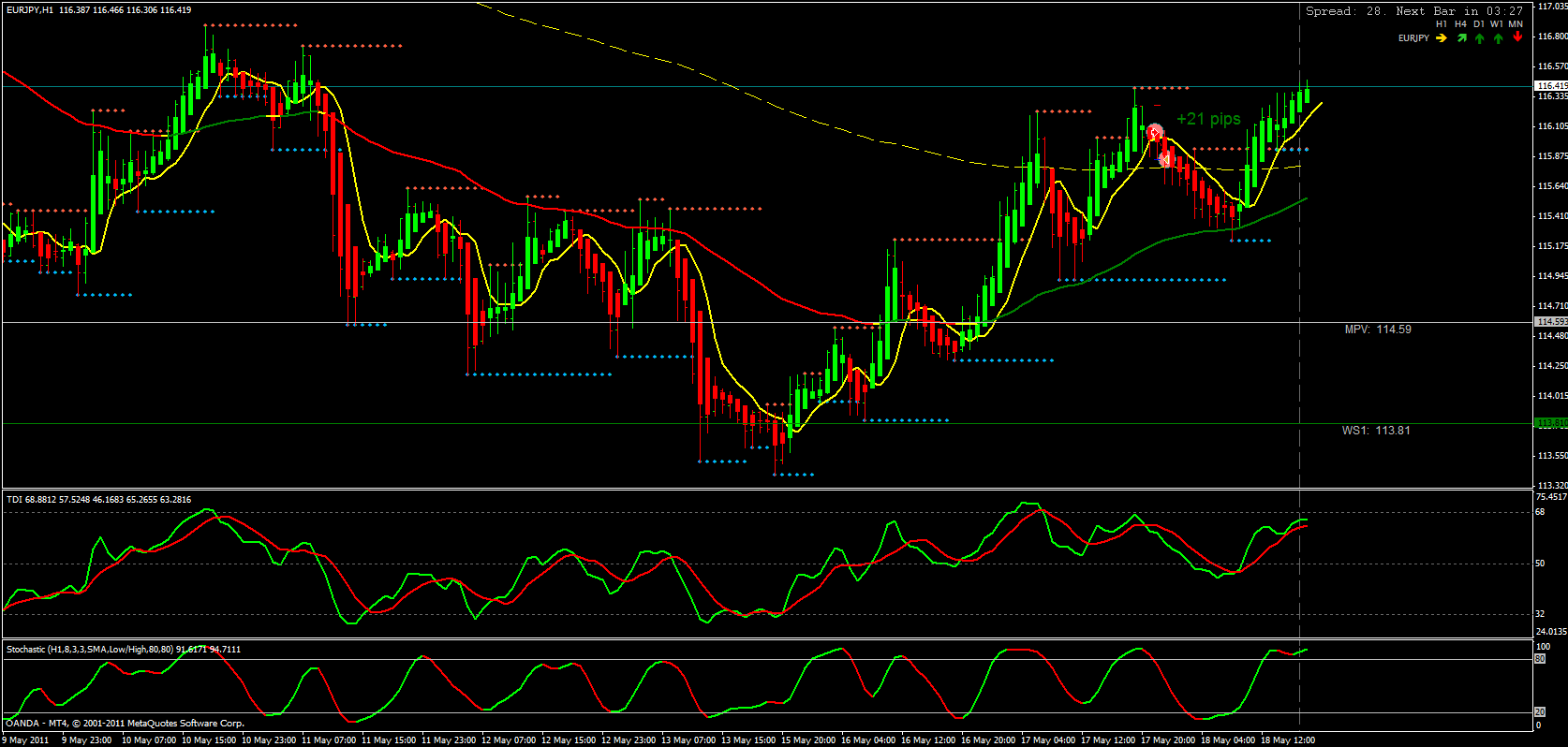Click the light green H4 diagonal arrow
This screenshot has width=1568, height=747.
coord(1461,38)
